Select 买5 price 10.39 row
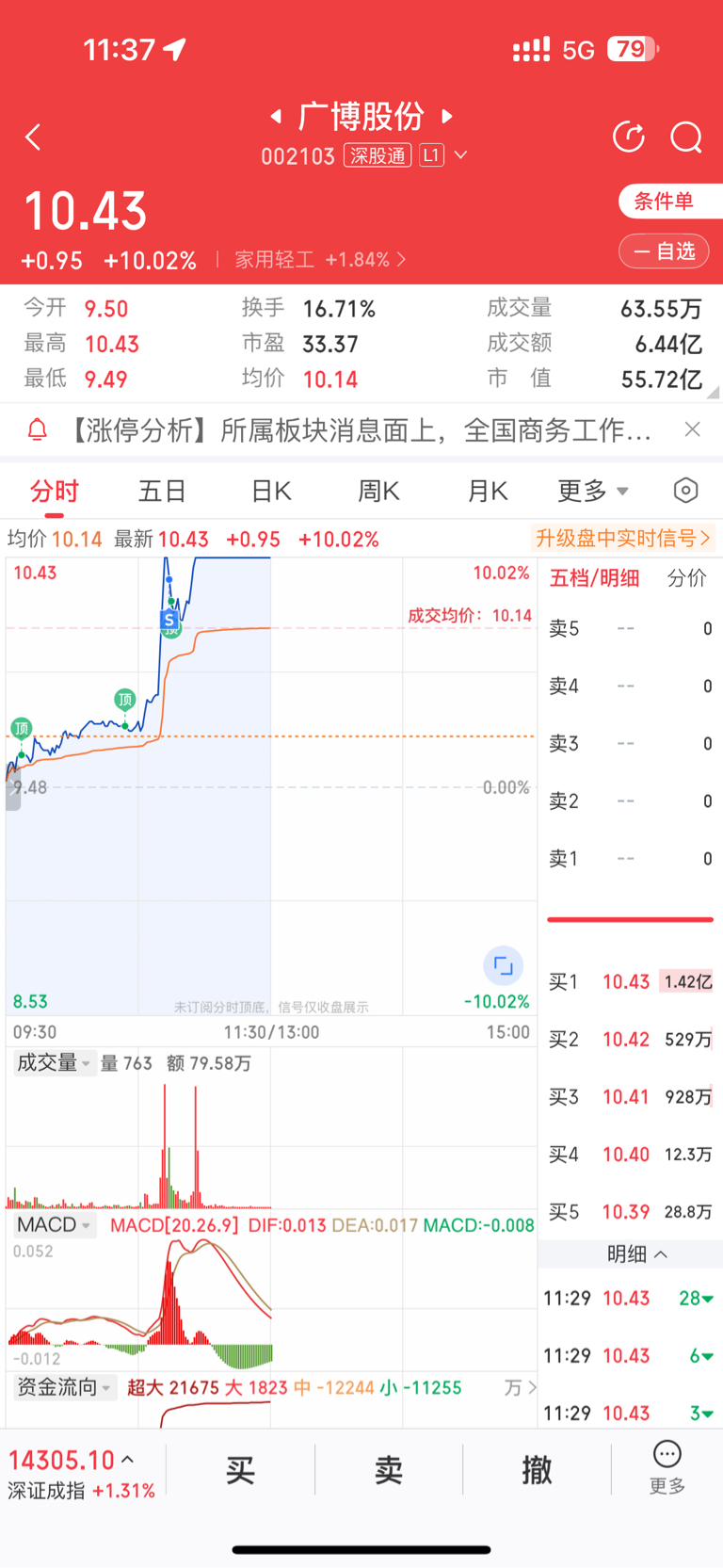The image size is (723, 1568). 630,1212
